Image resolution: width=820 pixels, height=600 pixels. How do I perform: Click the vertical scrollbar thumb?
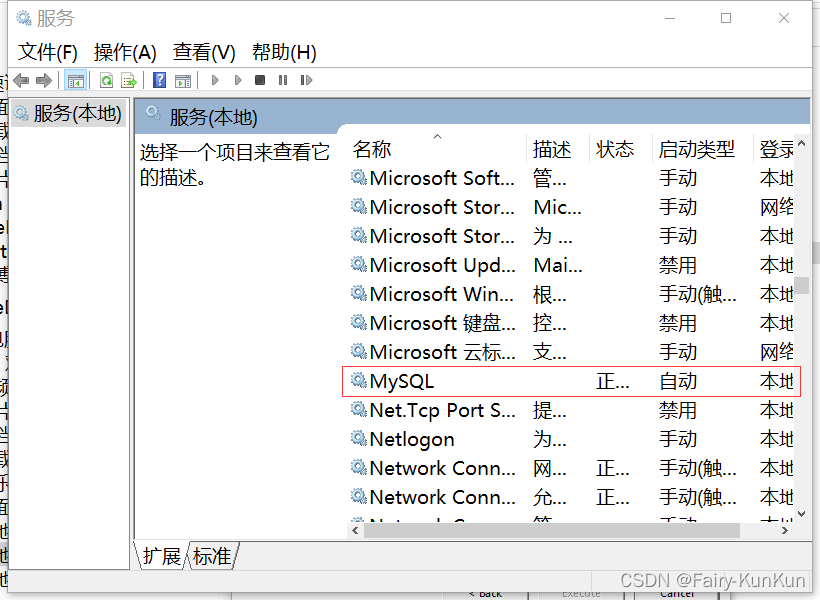pyautogui.click(x=802, y=286)
